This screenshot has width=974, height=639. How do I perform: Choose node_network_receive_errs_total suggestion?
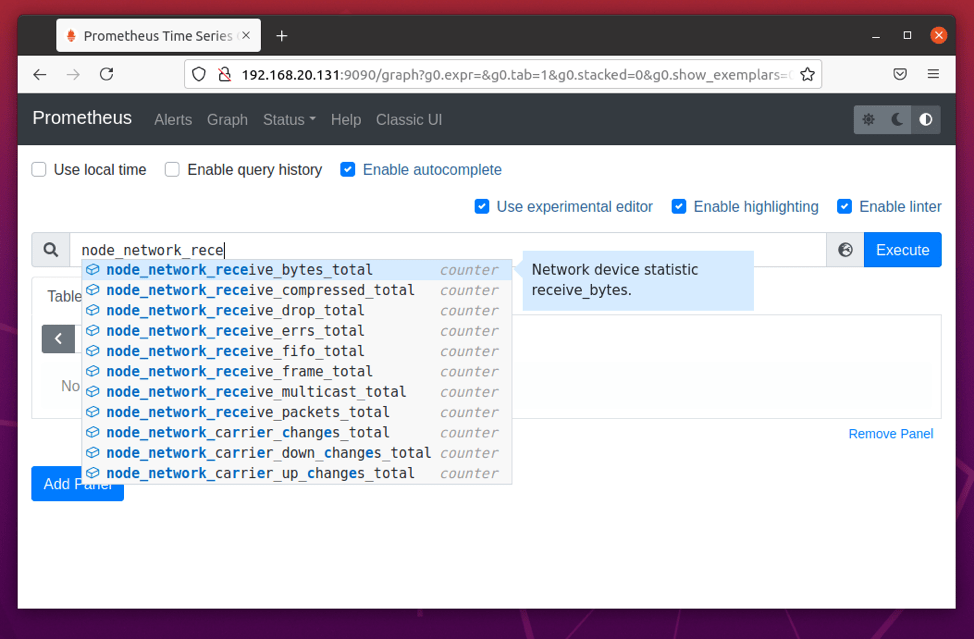click(x=297, y=330)
